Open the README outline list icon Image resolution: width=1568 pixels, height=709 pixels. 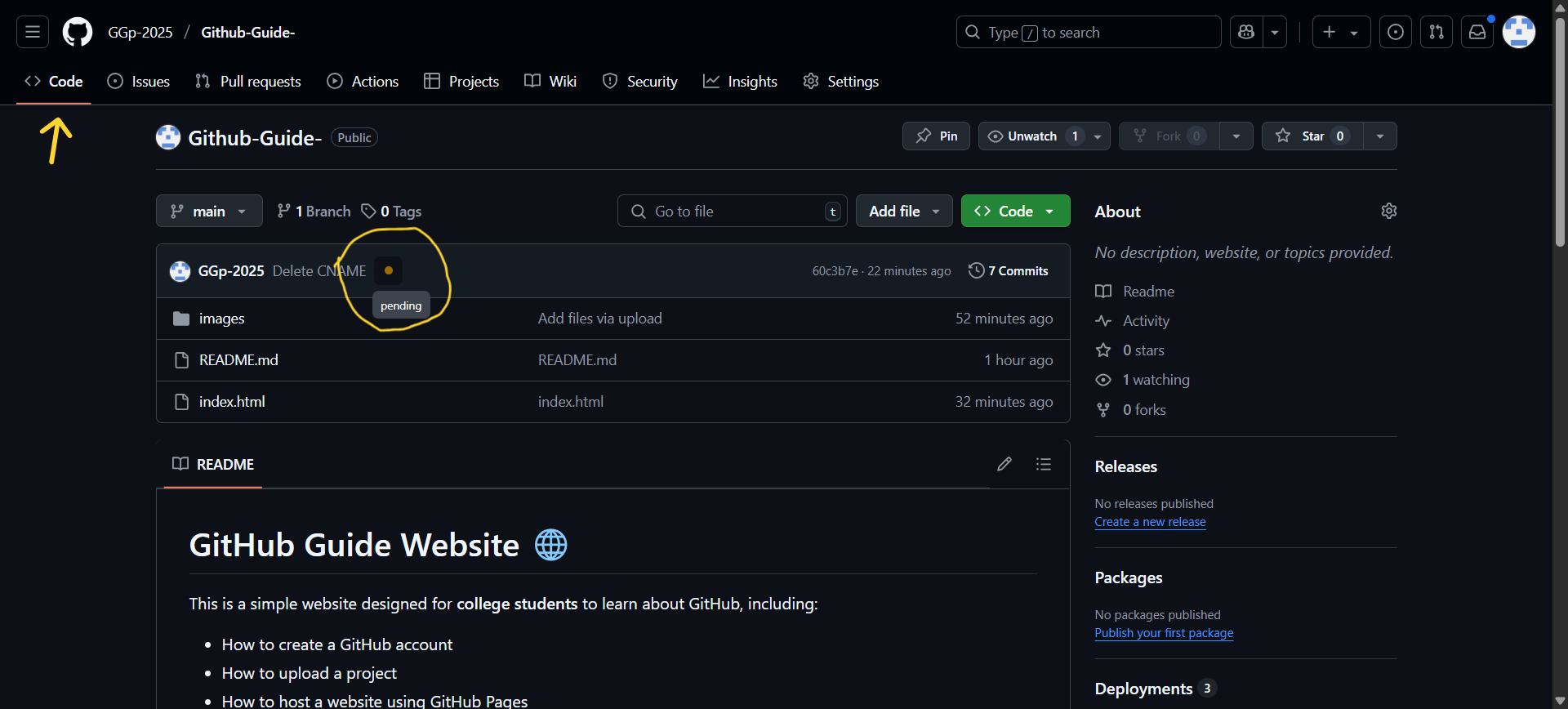(x=1044, y=464)
